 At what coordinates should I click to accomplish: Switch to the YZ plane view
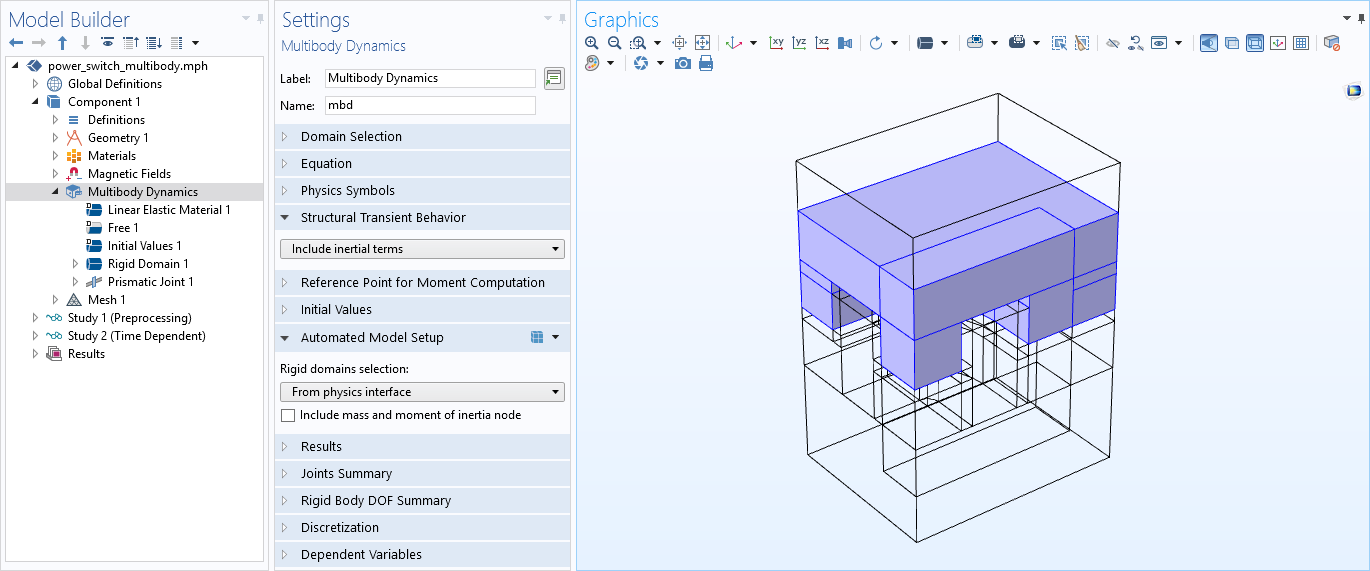[799, 43]
